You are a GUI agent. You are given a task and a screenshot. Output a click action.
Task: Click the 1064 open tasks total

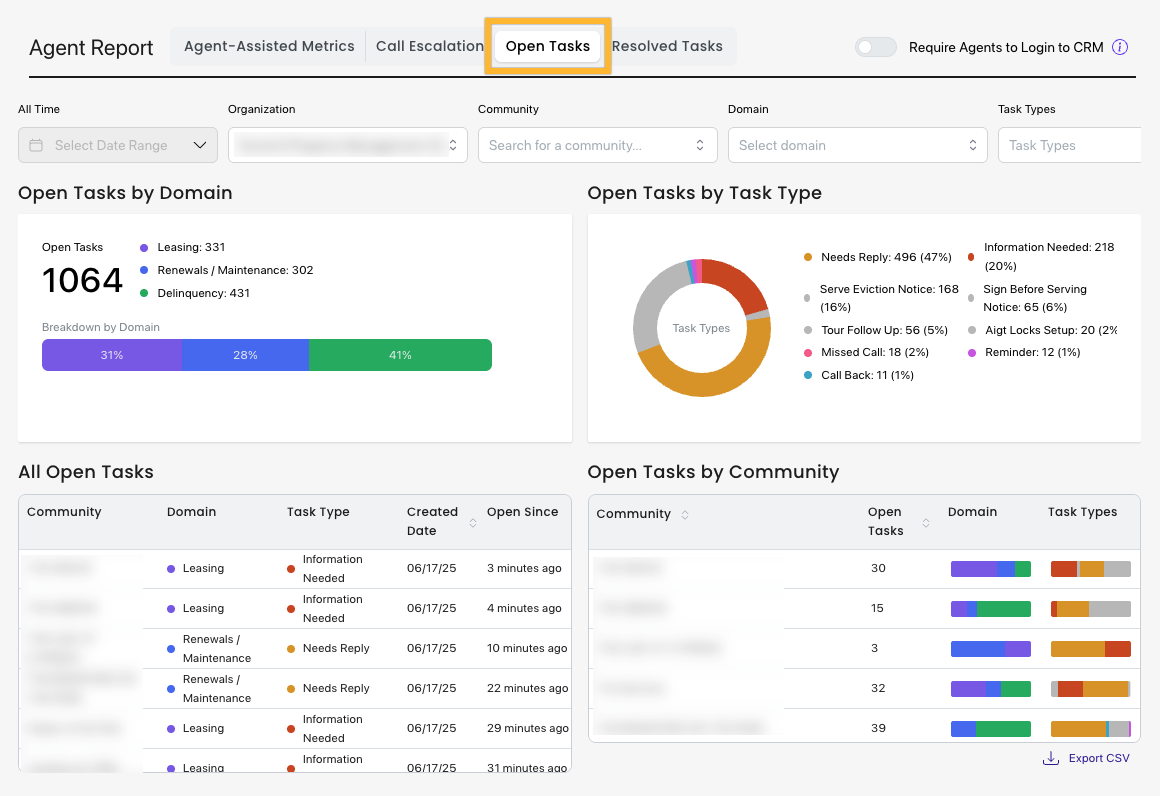coord(82,280)
